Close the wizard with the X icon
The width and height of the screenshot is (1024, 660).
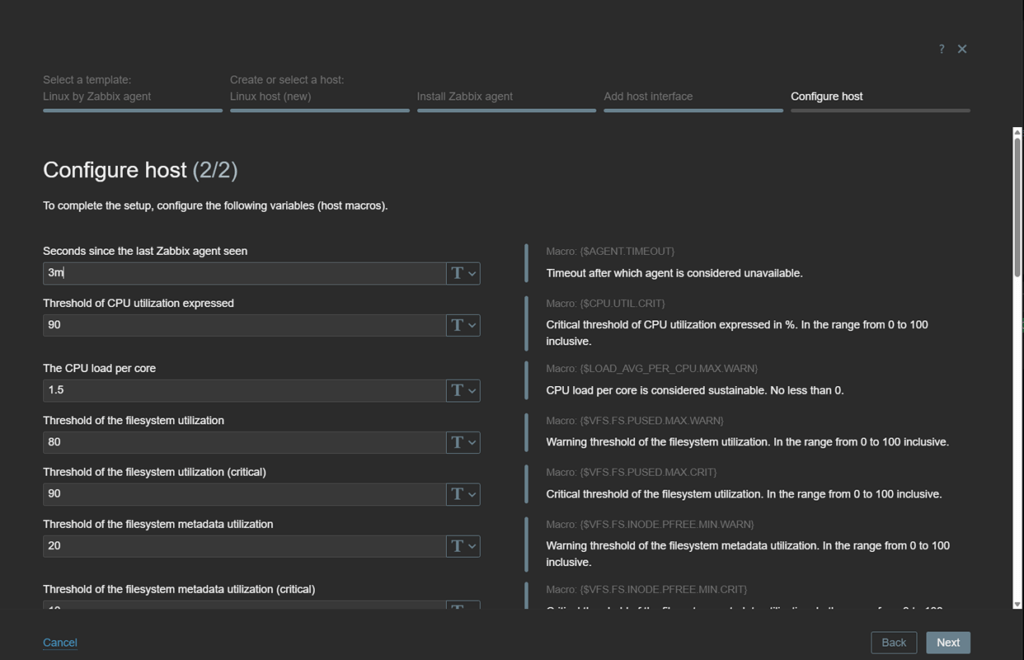click(962, 48)
